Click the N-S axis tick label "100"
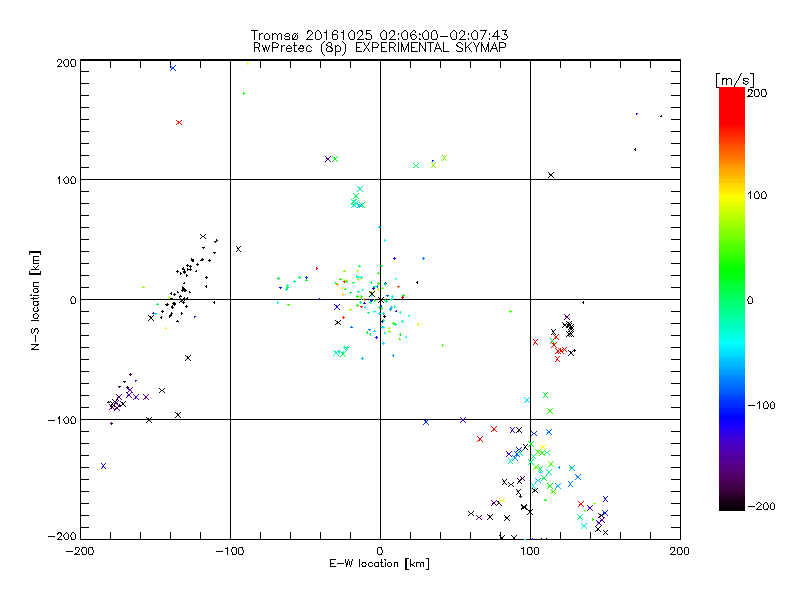Image resolution: width=800 pixels, height=600 pixels. (66, 180)
